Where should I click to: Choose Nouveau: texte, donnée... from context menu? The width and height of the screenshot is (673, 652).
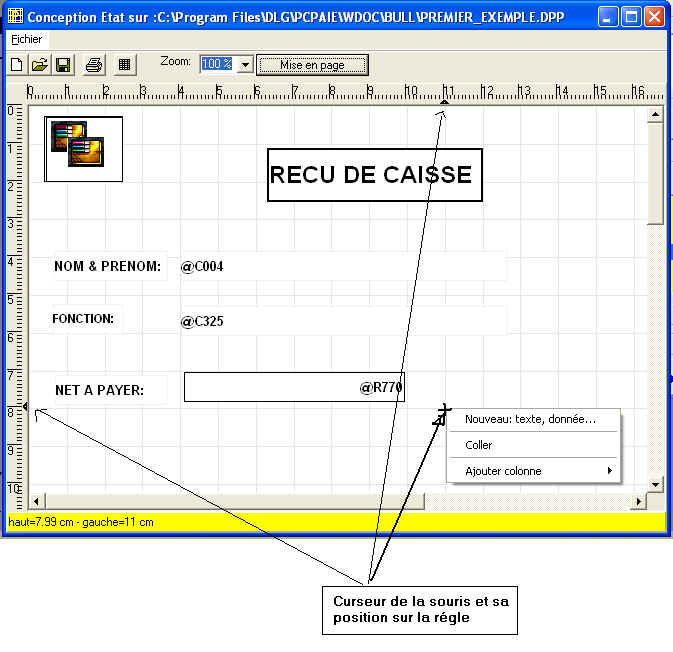click(530, 420)
